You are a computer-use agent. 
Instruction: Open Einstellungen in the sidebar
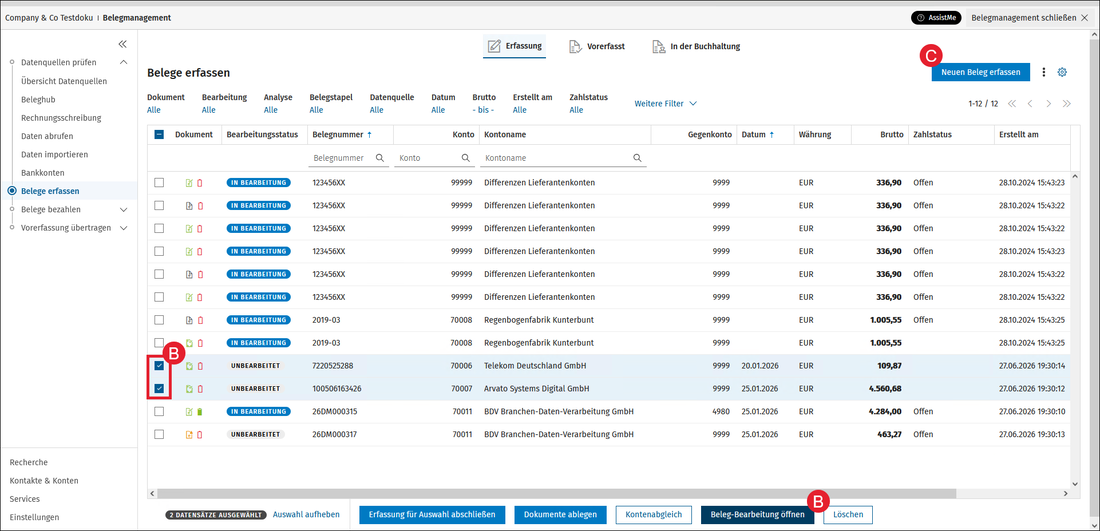tap(34, 517)
